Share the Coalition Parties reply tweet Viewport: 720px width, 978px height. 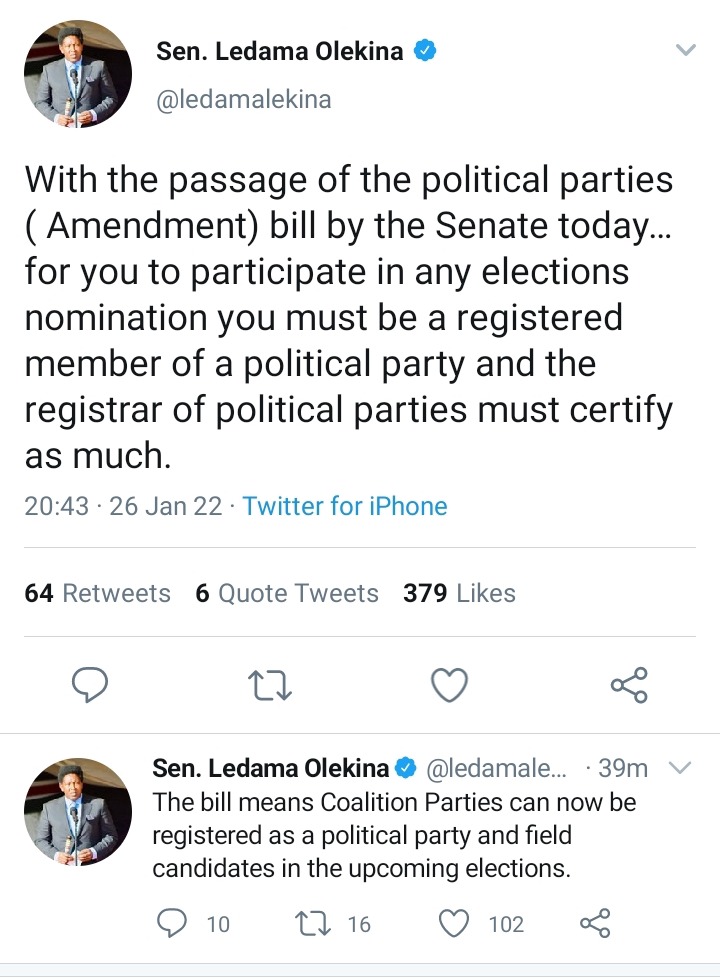595,924
